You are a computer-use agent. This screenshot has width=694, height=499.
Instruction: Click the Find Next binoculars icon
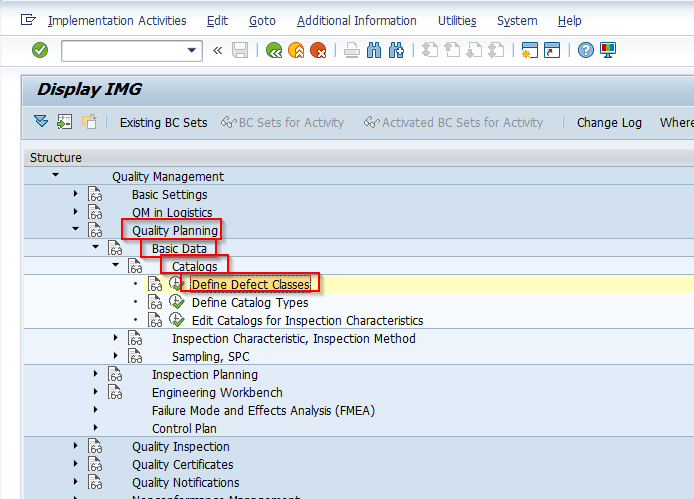[396, 50]
